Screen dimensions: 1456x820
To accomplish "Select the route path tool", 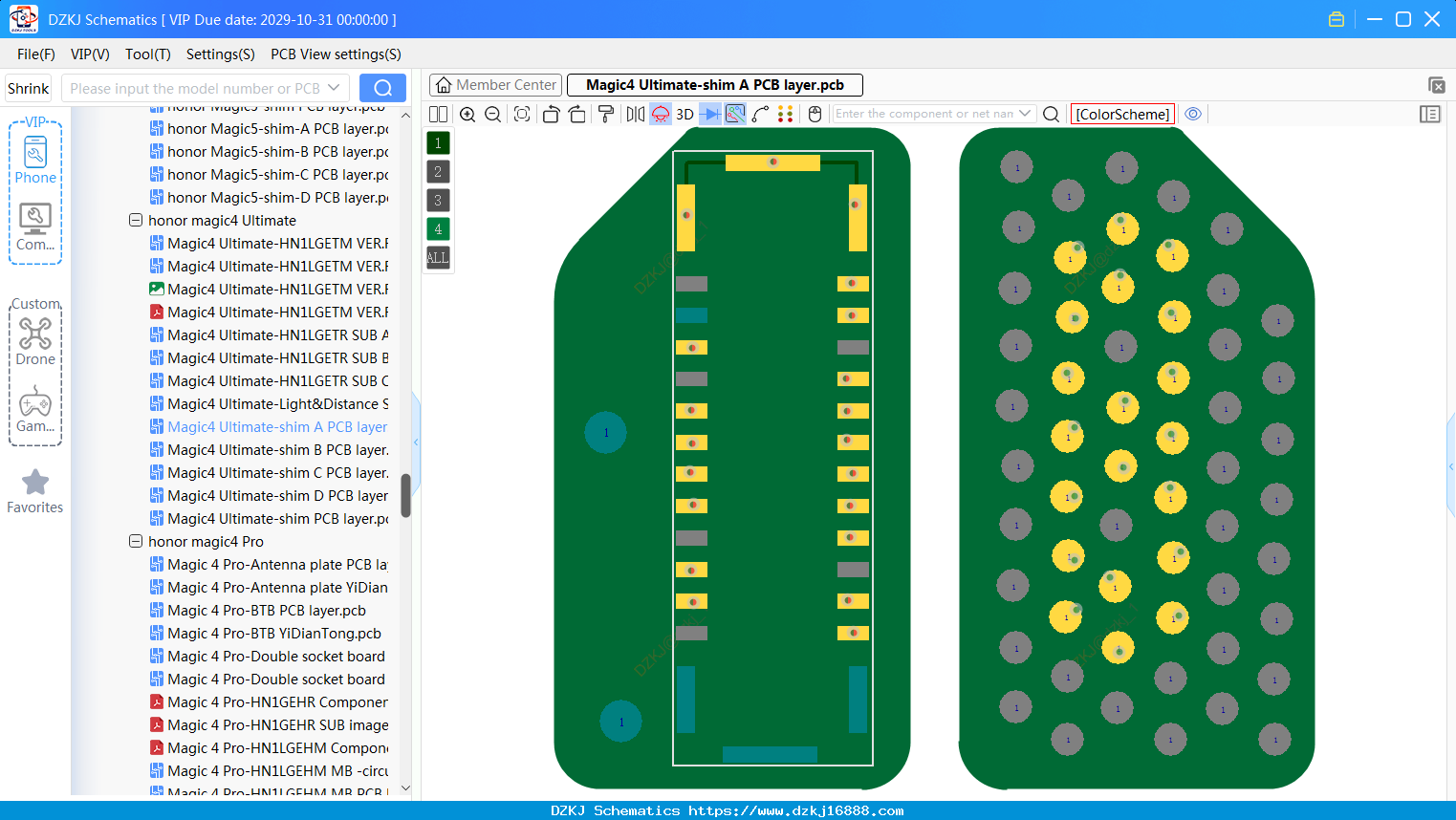I will click(x=760, y=114).
